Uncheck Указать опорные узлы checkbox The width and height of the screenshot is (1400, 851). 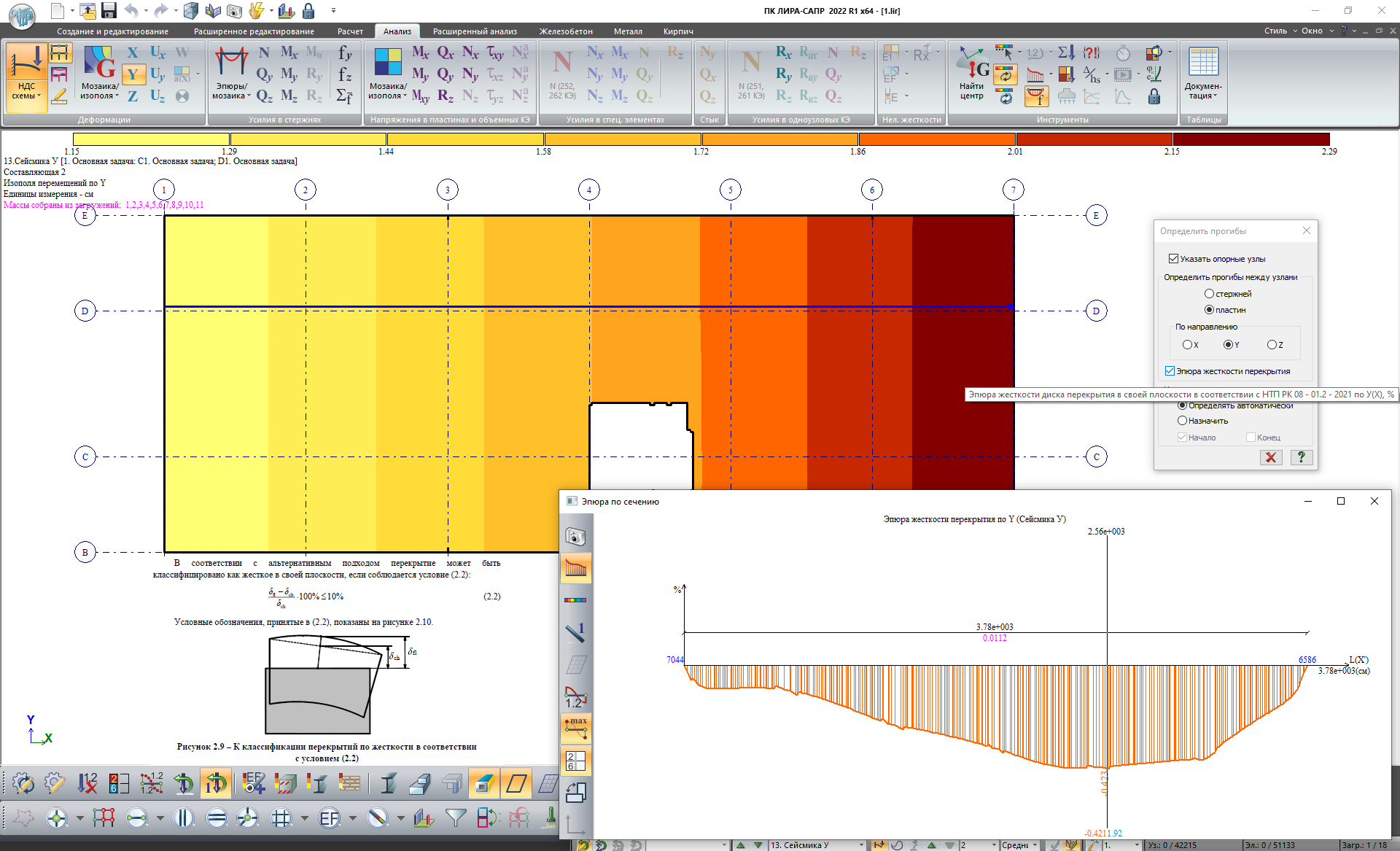click(x=1173, y=259)
